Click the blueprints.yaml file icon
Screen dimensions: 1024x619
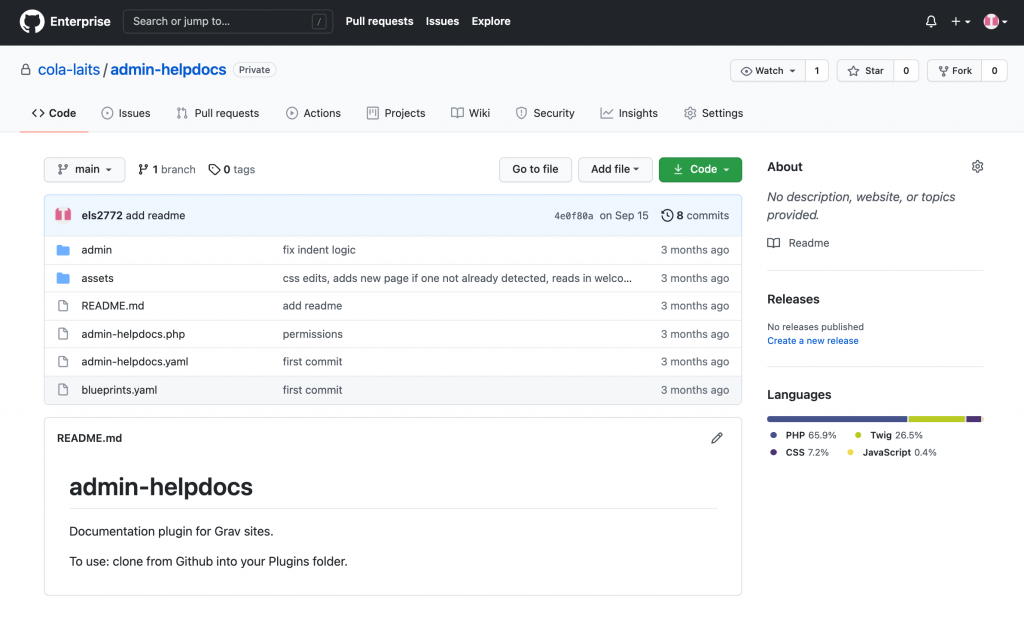click(63, 390)
